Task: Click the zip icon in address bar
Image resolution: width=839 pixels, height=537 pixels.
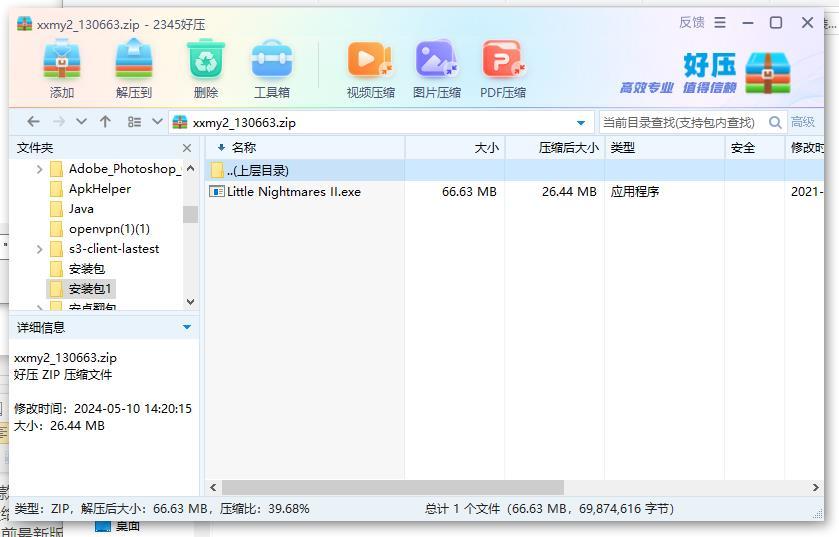Action: [180, 122]
